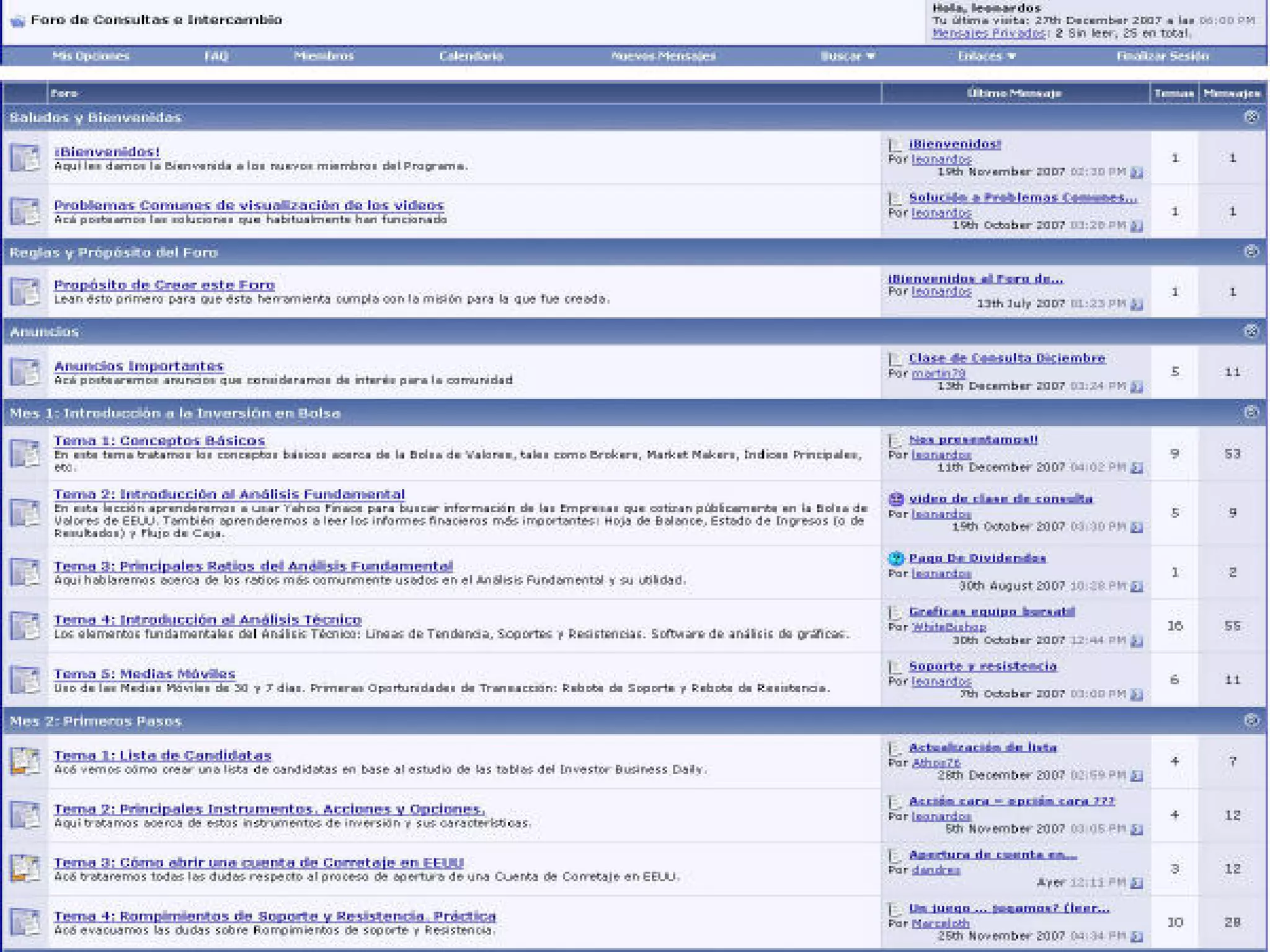This screenshot has width=1270, height=952.
Task: Open the user profile link WhiteBishop
Action: tap(948, 627)
